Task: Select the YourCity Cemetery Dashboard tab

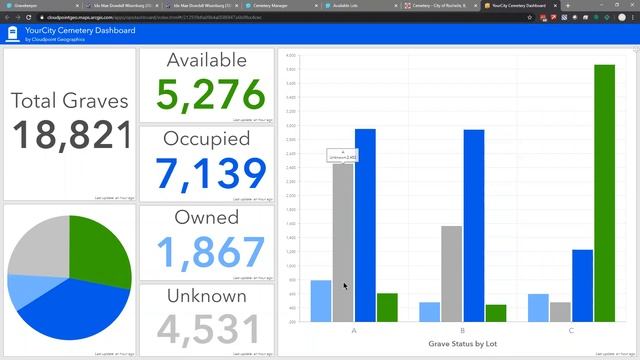Action: coord(520,6)
